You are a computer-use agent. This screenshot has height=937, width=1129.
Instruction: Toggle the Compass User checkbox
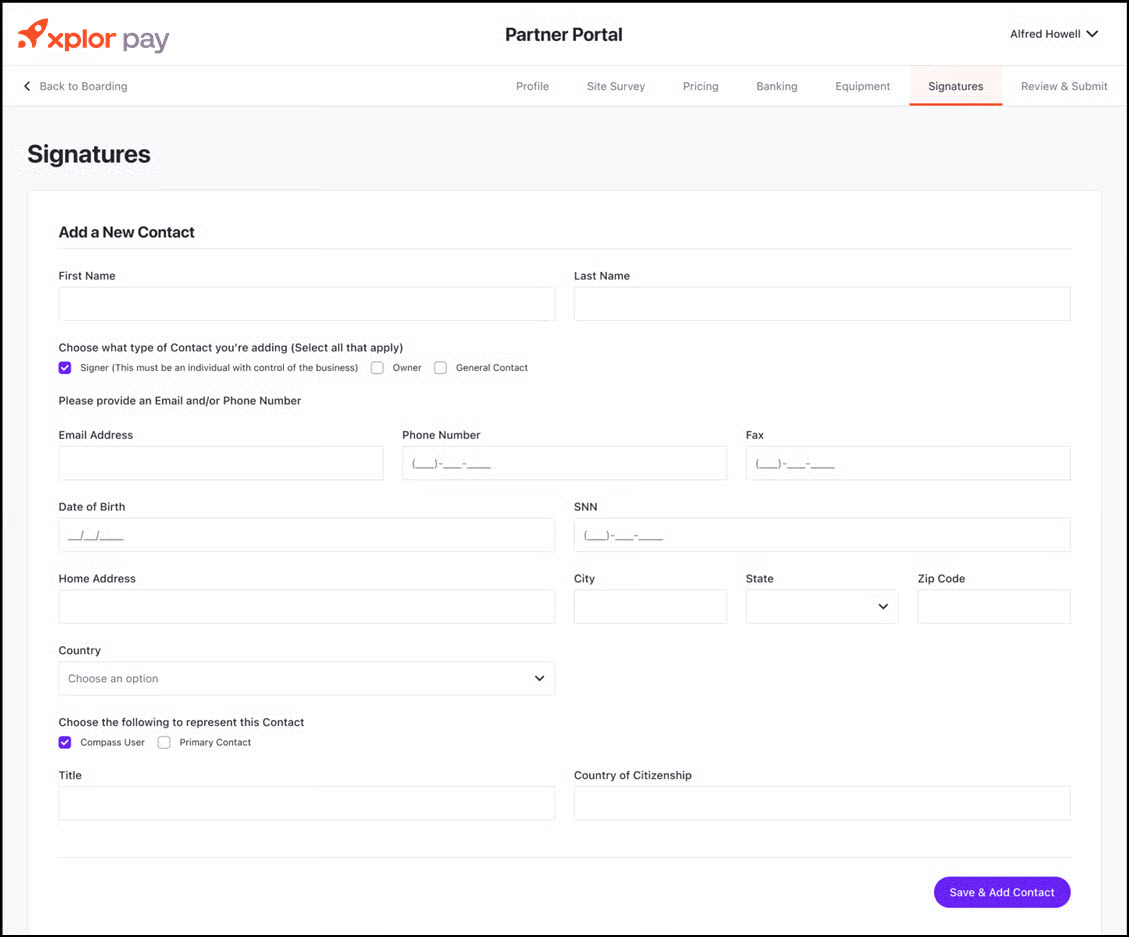pos(65,743)
